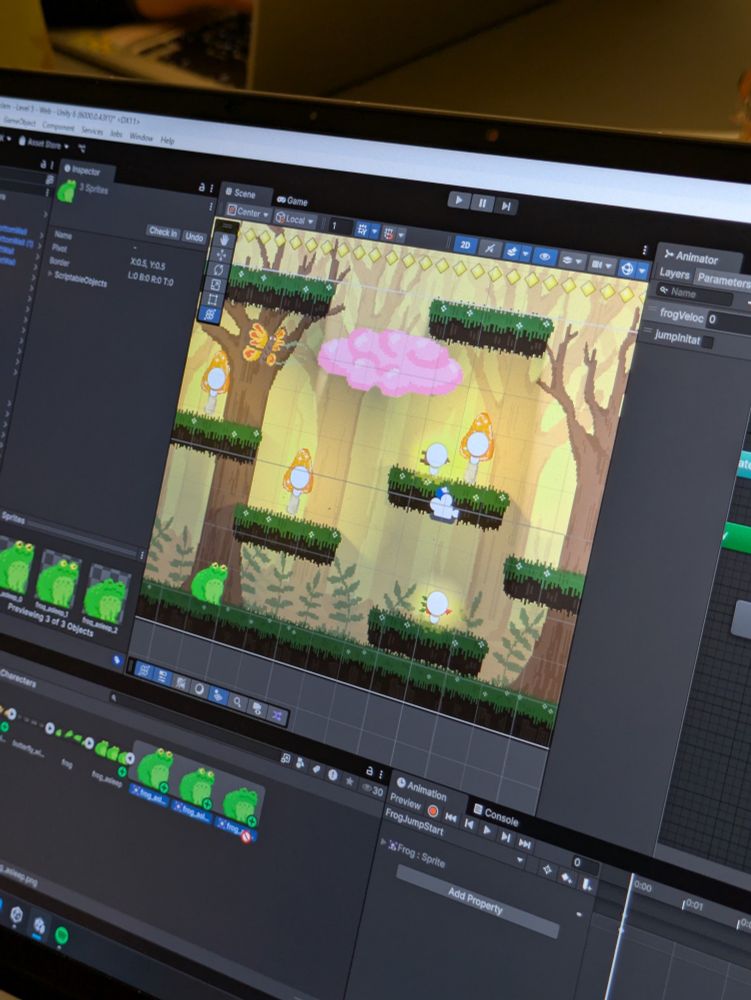The image size is (751, 1000).
Task: Select the Rotate tool in Scene
Action: pyautogui.click(x=219, y=270)
